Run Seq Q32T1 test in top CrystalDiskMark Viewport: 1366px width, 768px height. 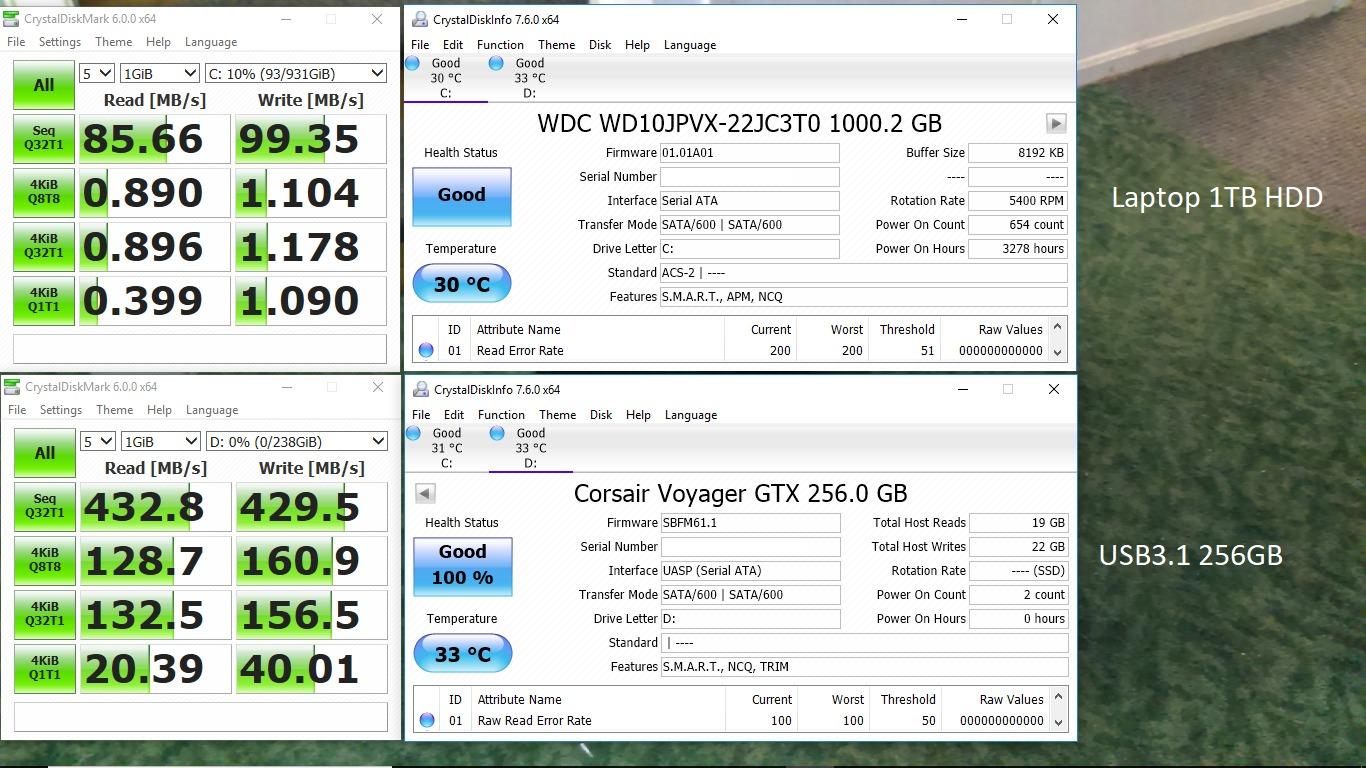pos(44,139)
